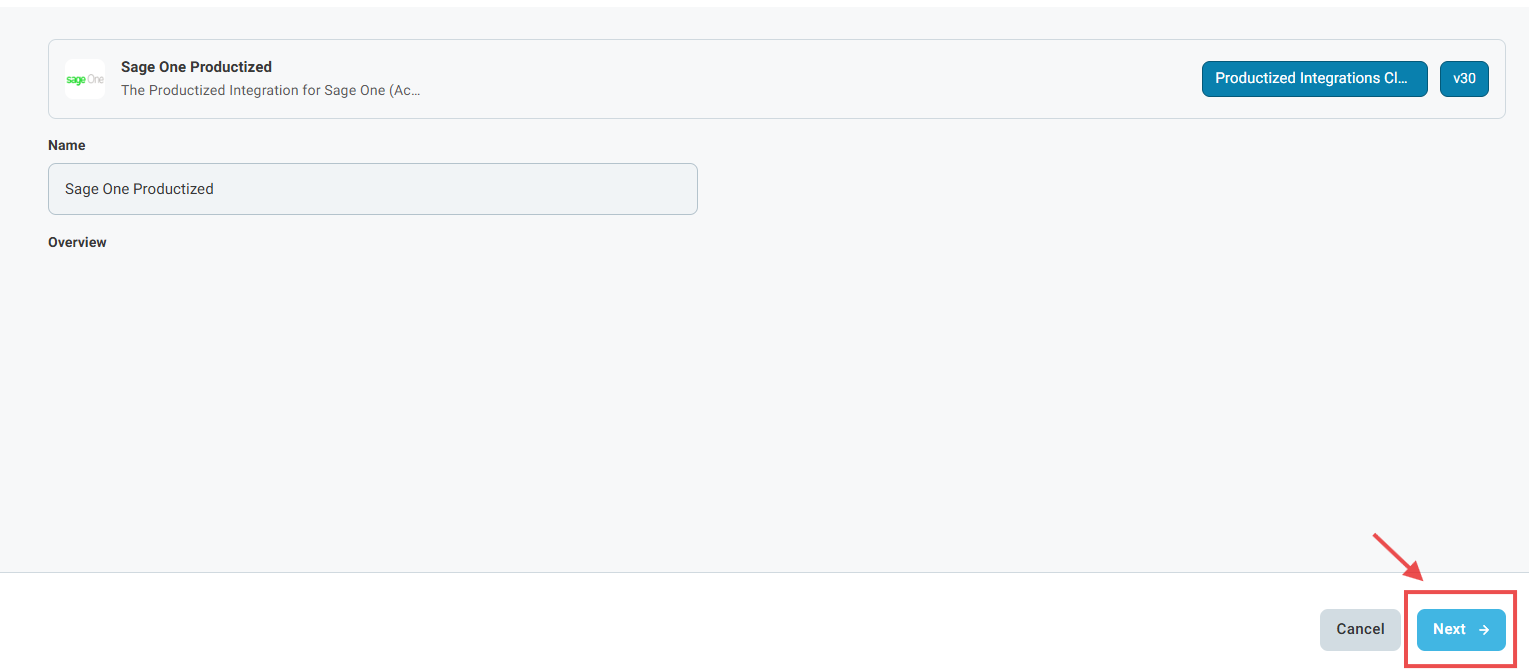The height and width of the screenshot is (671, 1529).
Task: Click the word 'Next' on the blue button
Action: point(1449,630)
